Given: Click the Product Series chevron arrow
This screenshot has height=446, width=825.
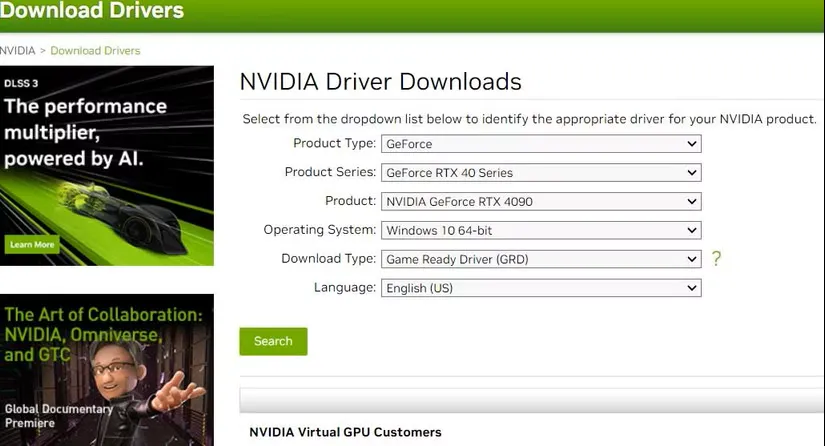Looking at the screenshot, I should (691, 173).
